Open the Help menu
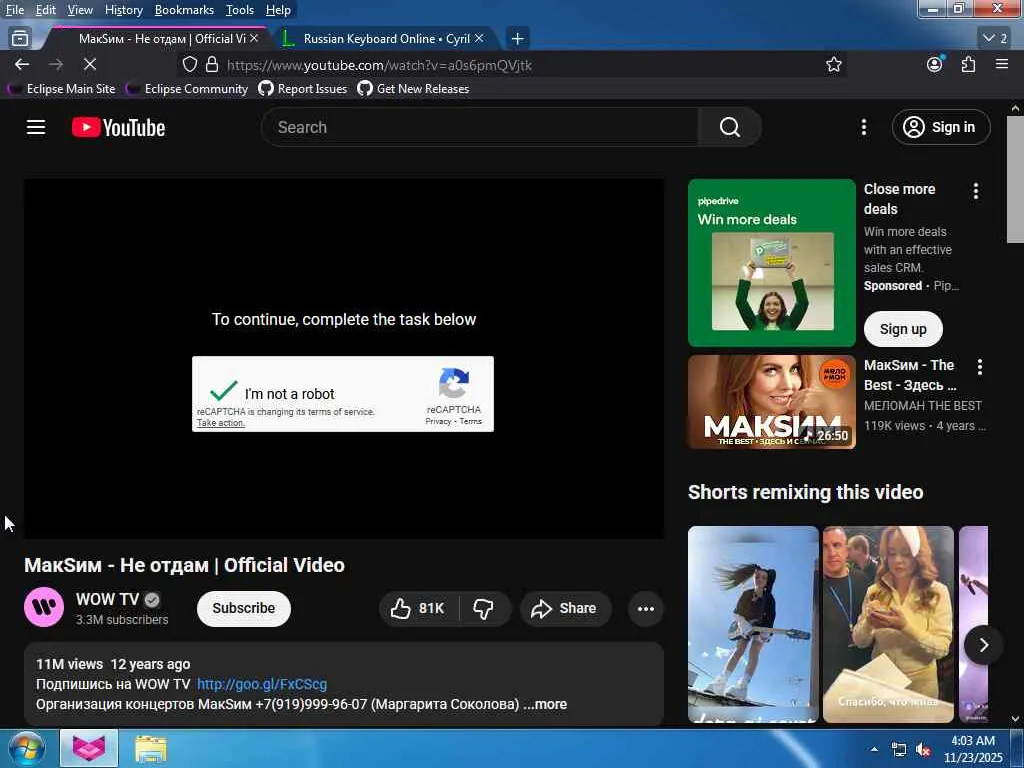Screen dimensions: 1024x768 coord(278,10)
